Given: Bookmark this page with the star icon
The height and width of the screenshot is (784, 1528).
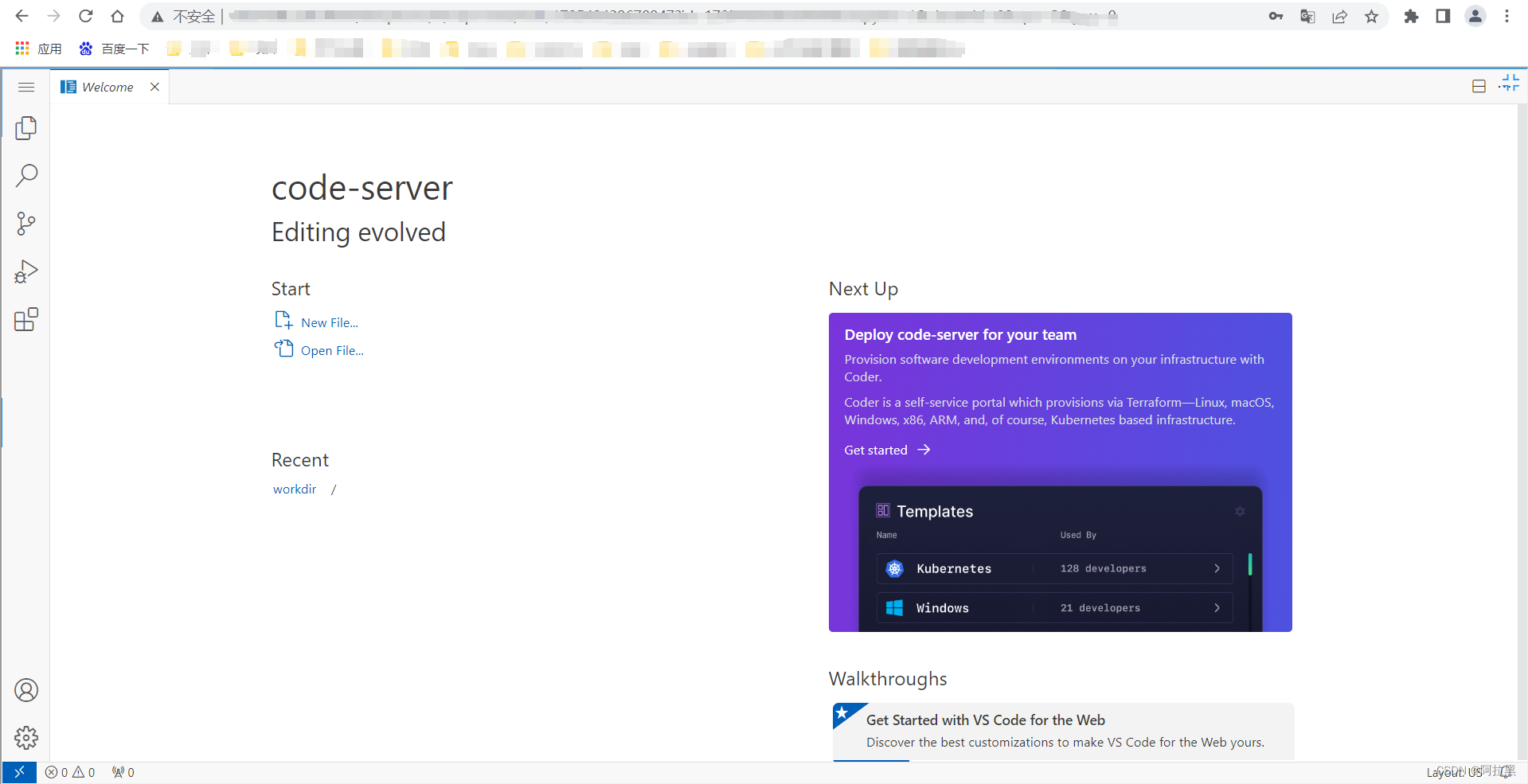Looking at the screenshot, I should (1371, 16).
